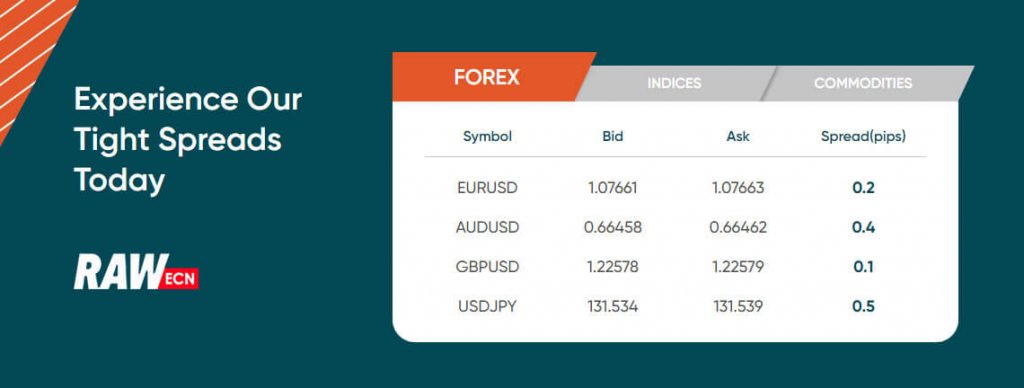Click EURUSD bid price 1.07661
The height and width of the screenshot is (388, 1024).
coord(613,188)
